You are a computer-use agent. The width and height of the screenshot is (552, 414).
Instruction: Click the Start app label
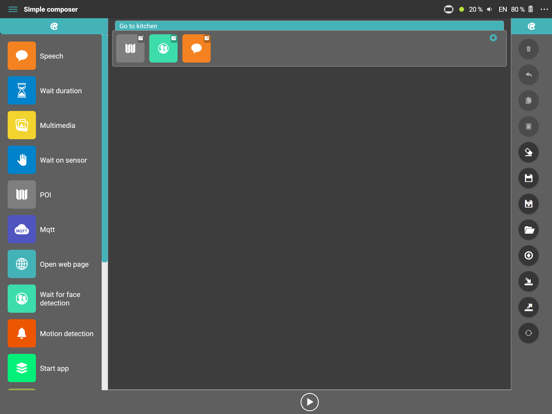click(x=54, y=369)
